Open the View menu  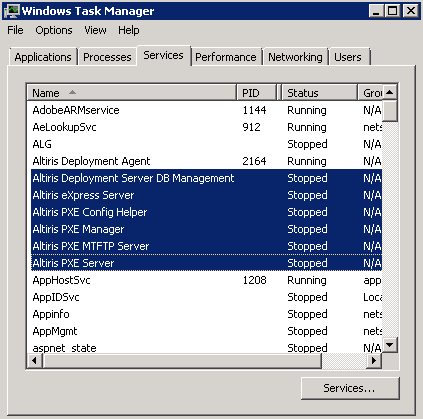pos(95,30)
